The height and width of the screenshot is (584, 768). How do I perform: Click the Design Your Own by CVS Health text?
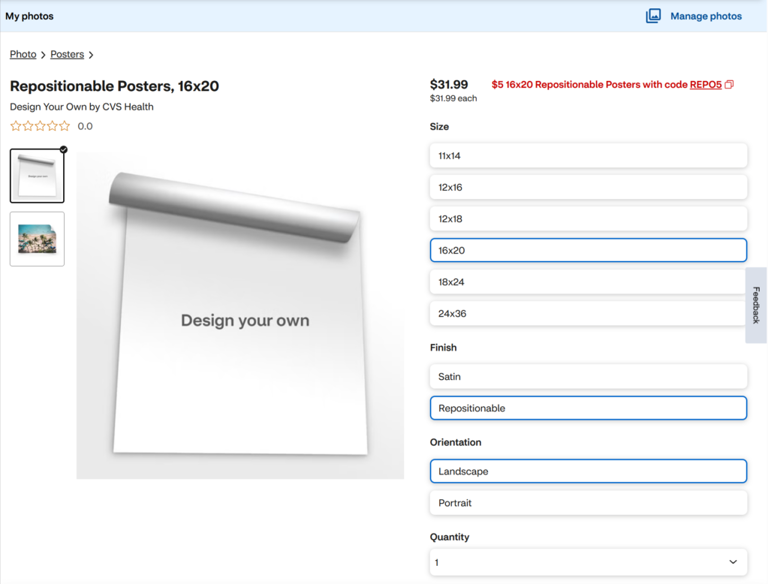click(82, 107)
